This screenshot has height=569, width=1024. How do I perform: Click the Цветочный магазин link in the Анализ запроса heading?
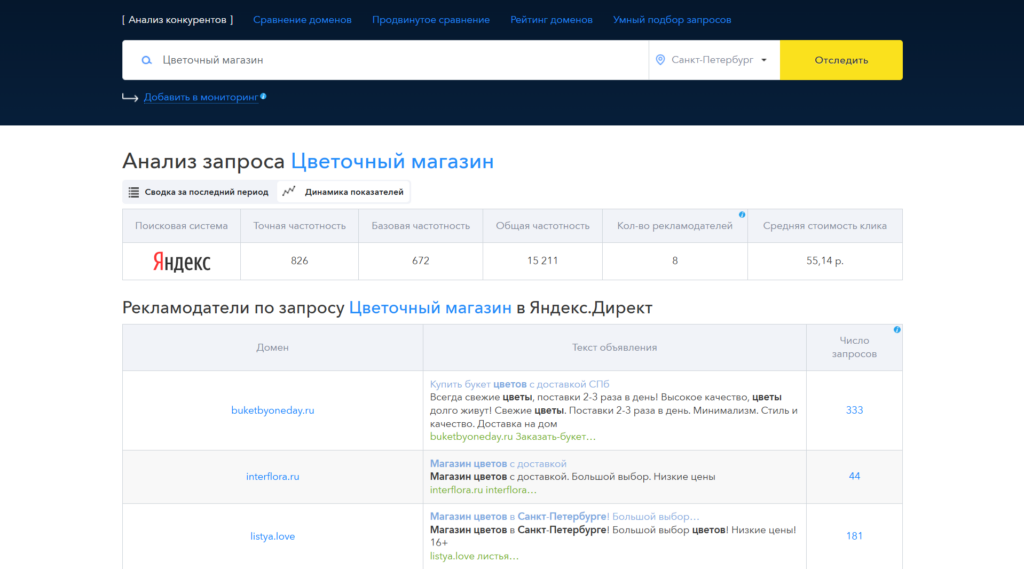coord(392,161)
